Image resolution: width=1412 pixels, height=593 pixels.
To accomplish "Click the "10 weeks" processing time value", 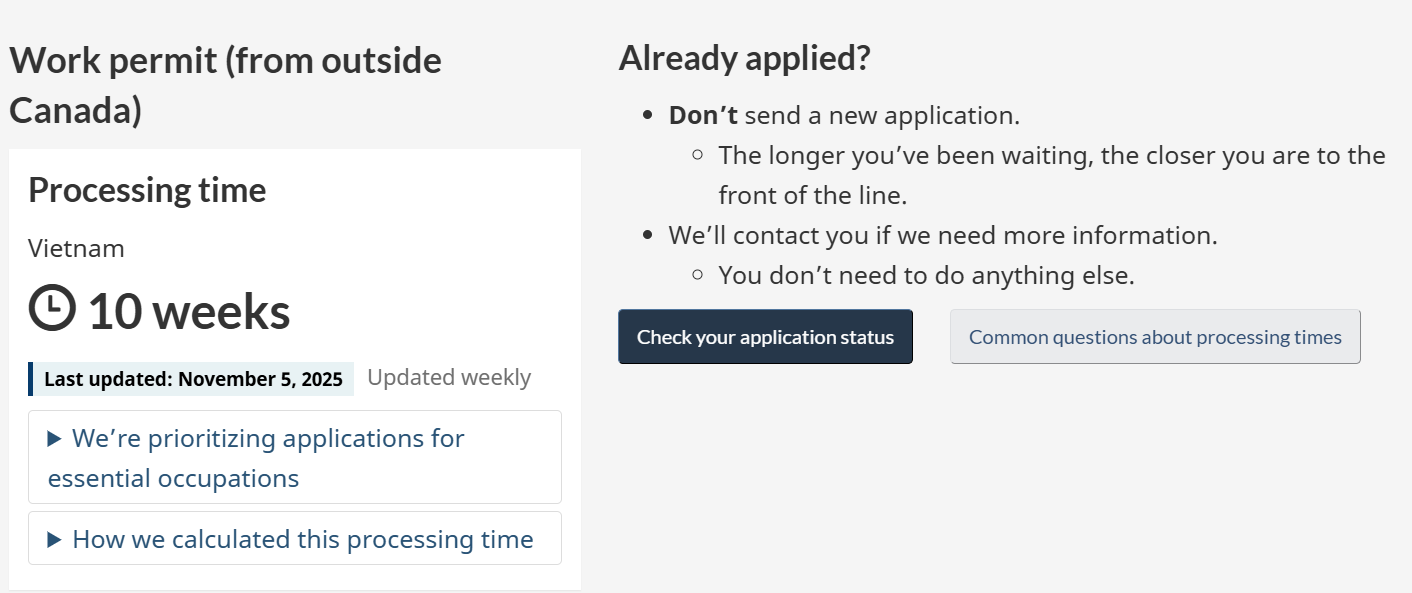I will [x=189, y=311].
